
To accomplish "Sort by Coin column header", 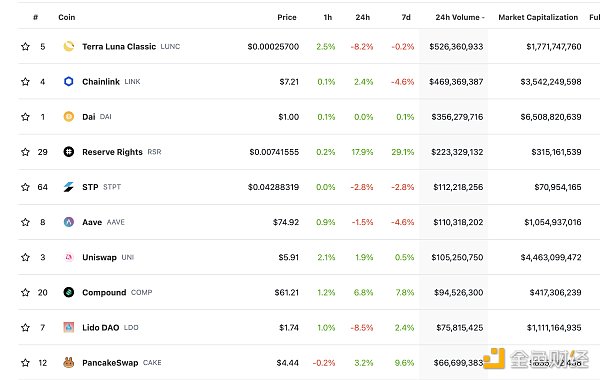I will coord(67,17).
